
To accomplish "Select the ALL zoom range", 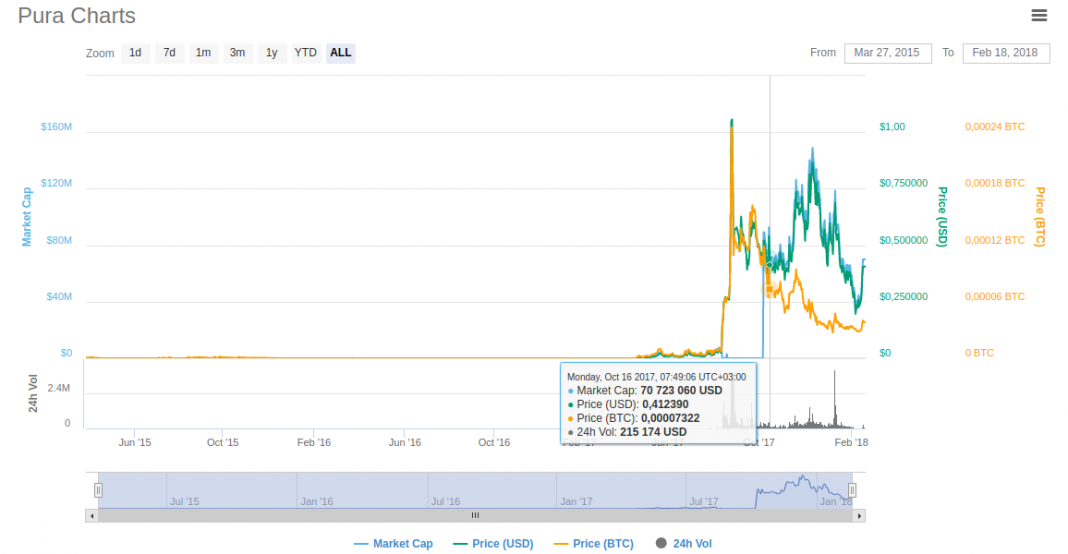I will coord(341,52).
